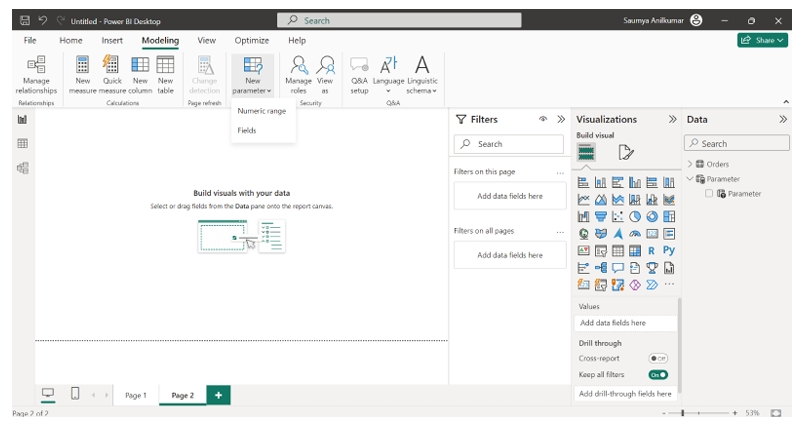Check the Parameter field checkbox
The image size is (812, 429).
(x=708, y=194)
